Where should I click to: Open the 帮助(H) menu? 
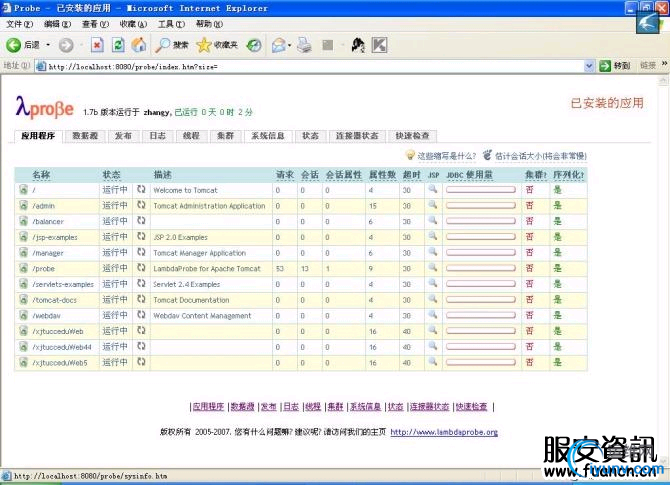click(209, 24)
